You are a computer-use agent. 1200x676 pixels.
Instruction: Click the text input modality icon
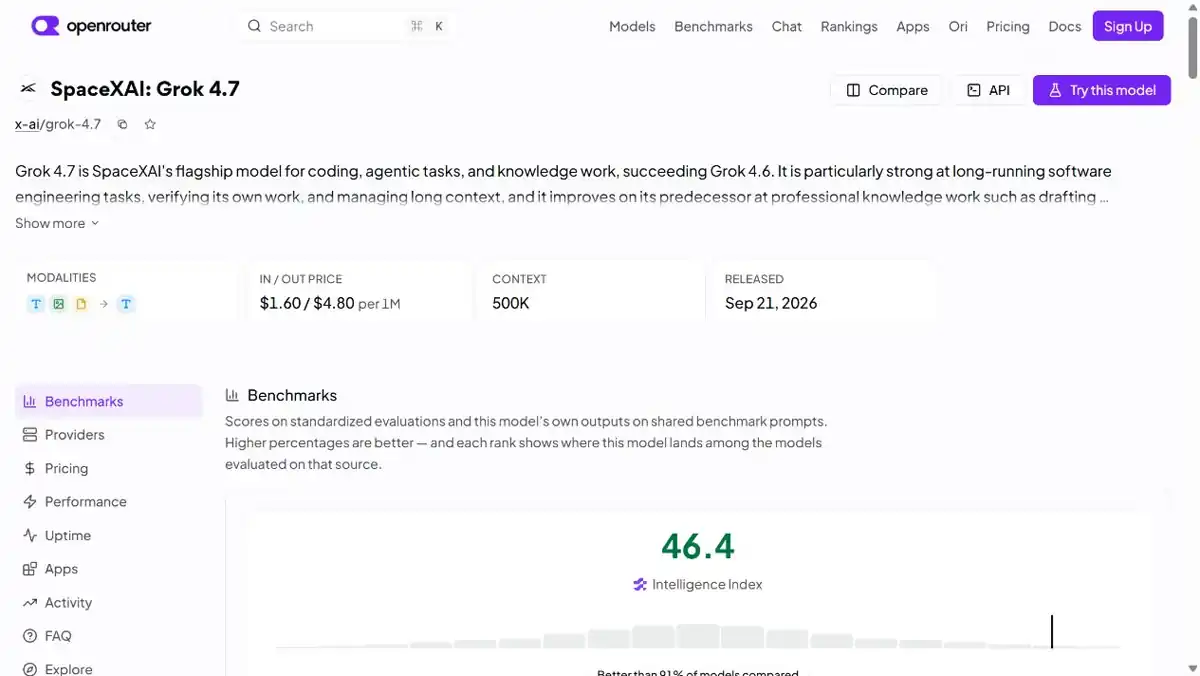(36, 304)
